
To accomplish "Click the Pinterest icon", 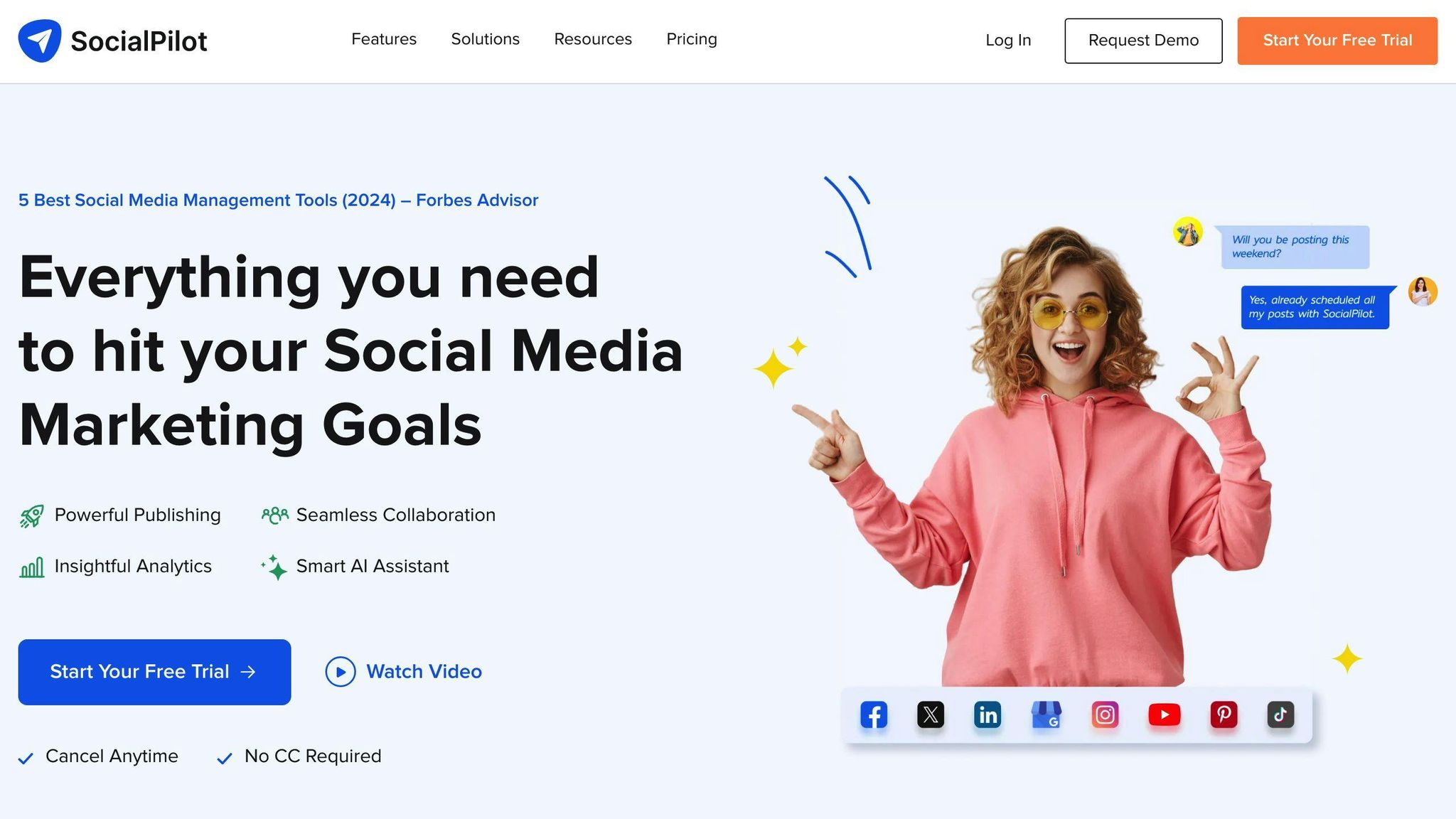I will pyautogui.click(x=1224, y=714).
